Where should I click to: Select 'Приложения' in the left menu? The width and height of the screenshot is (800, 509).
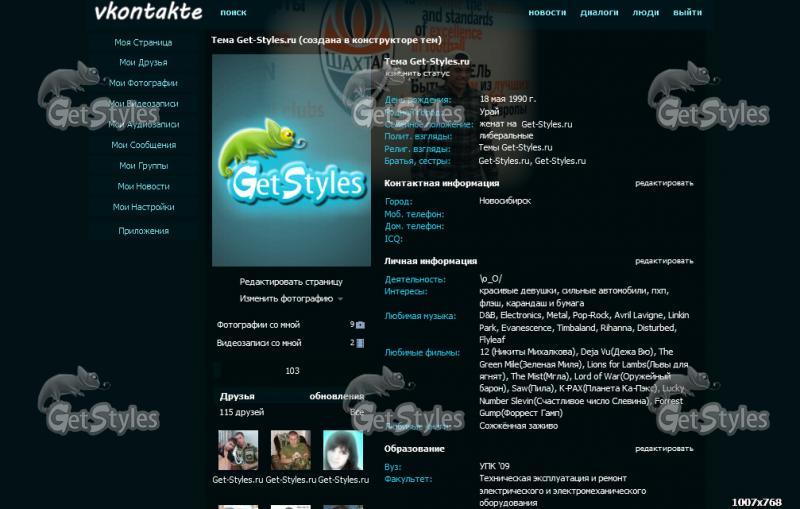pyautogui.click(x=143, y=231)
